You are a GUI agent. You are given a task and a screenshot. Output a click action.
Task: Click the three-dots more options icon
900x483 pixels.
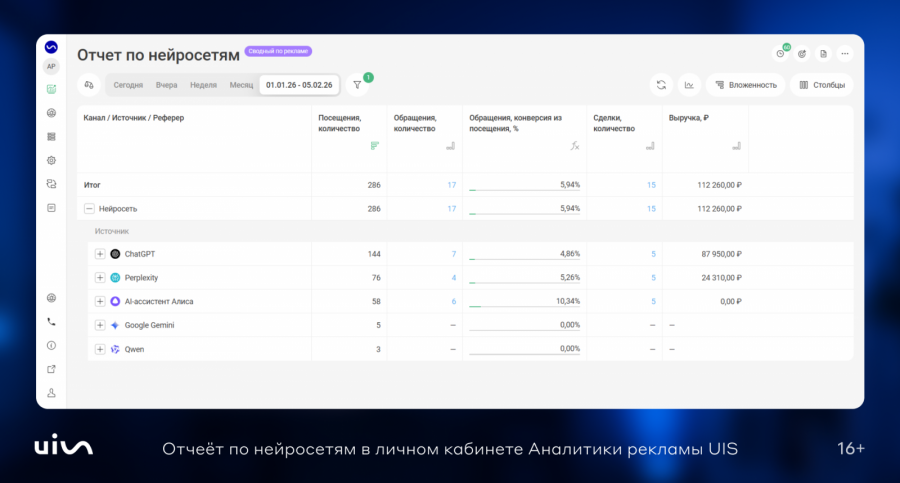(845, 53)
